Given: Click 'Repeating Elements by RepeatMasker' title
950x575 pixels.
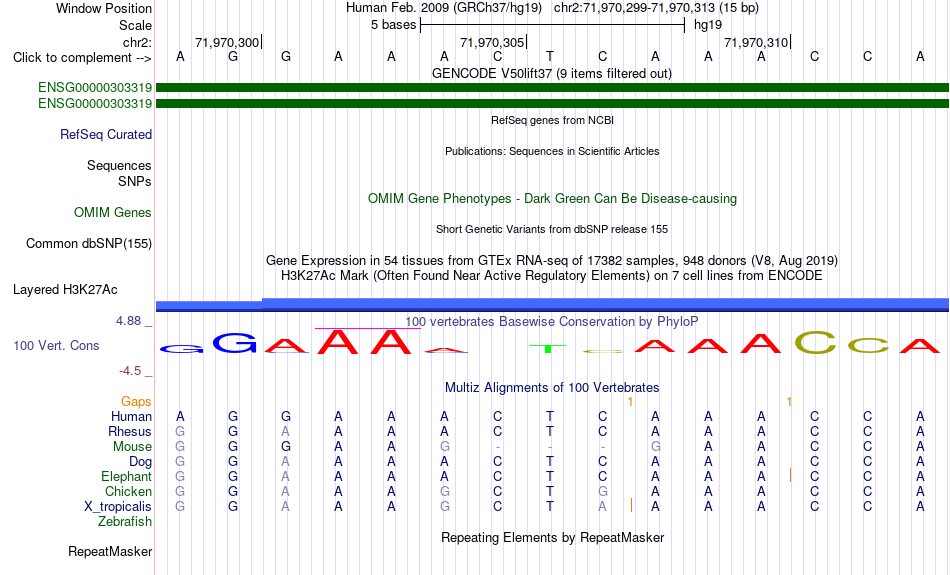Looking at the screenshot, I should (x=552, y=537).
